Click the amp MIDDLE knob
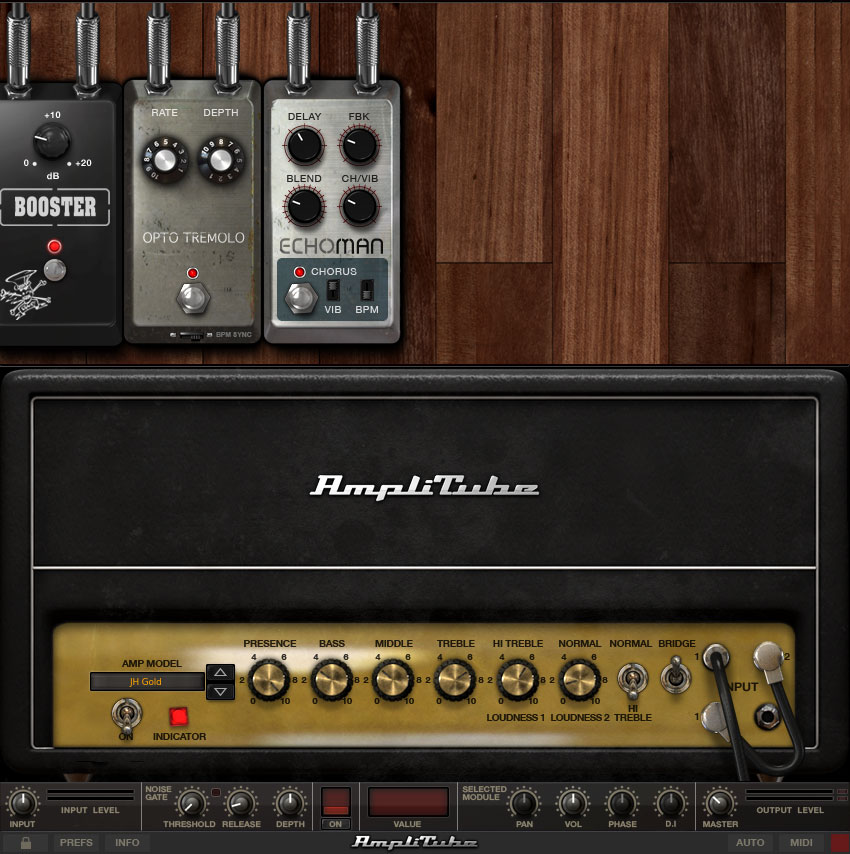850x854 pixels. (393, 679)
